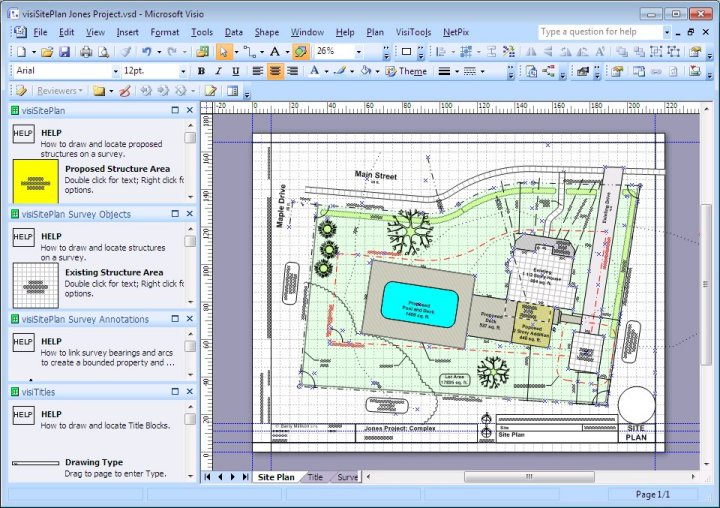The height and width of the screenshot is (508, 720).
Task: Open the Shape menu
Action: coord(267,32)
